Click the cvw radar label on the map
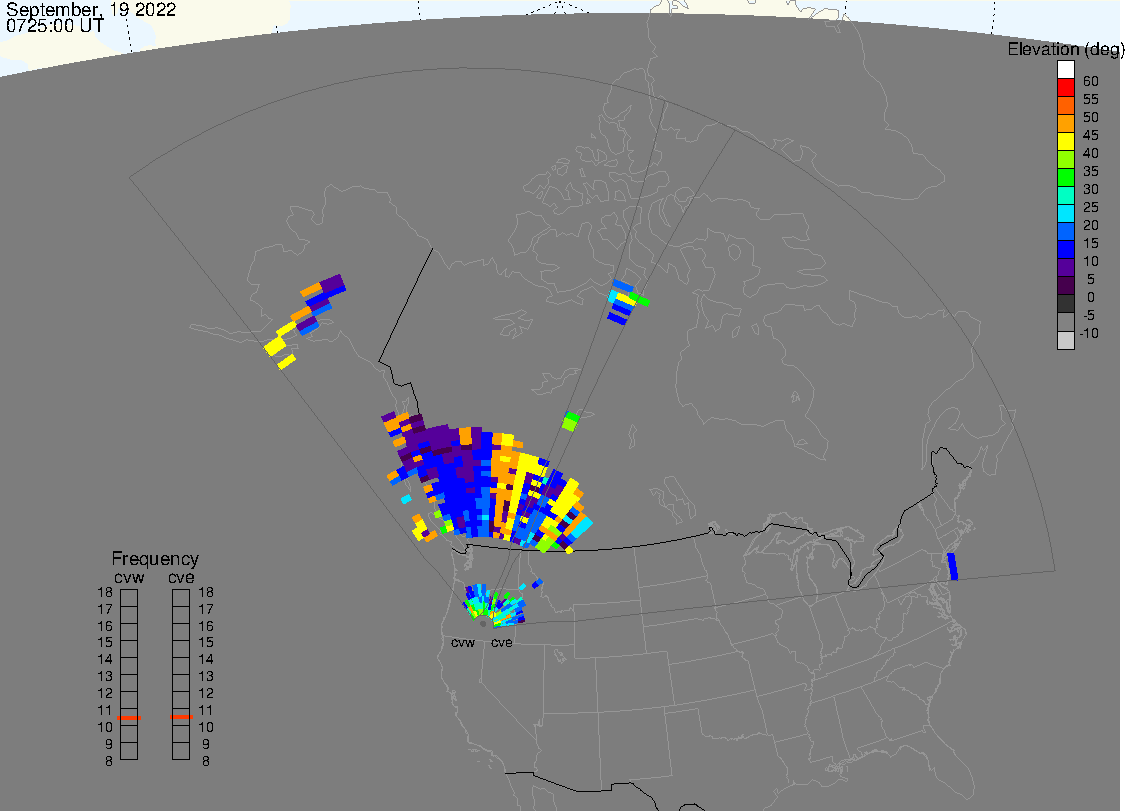 coord(463,642)
